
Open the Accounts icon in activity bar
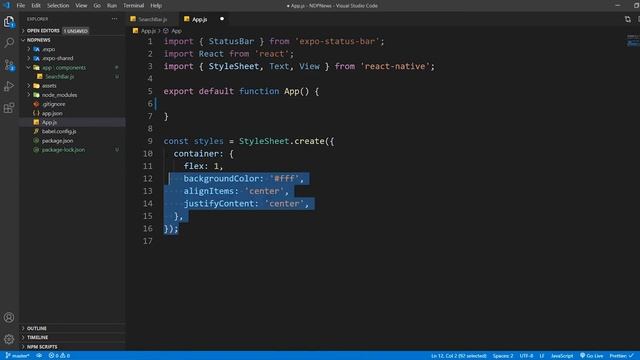click(x=9, y=317)
